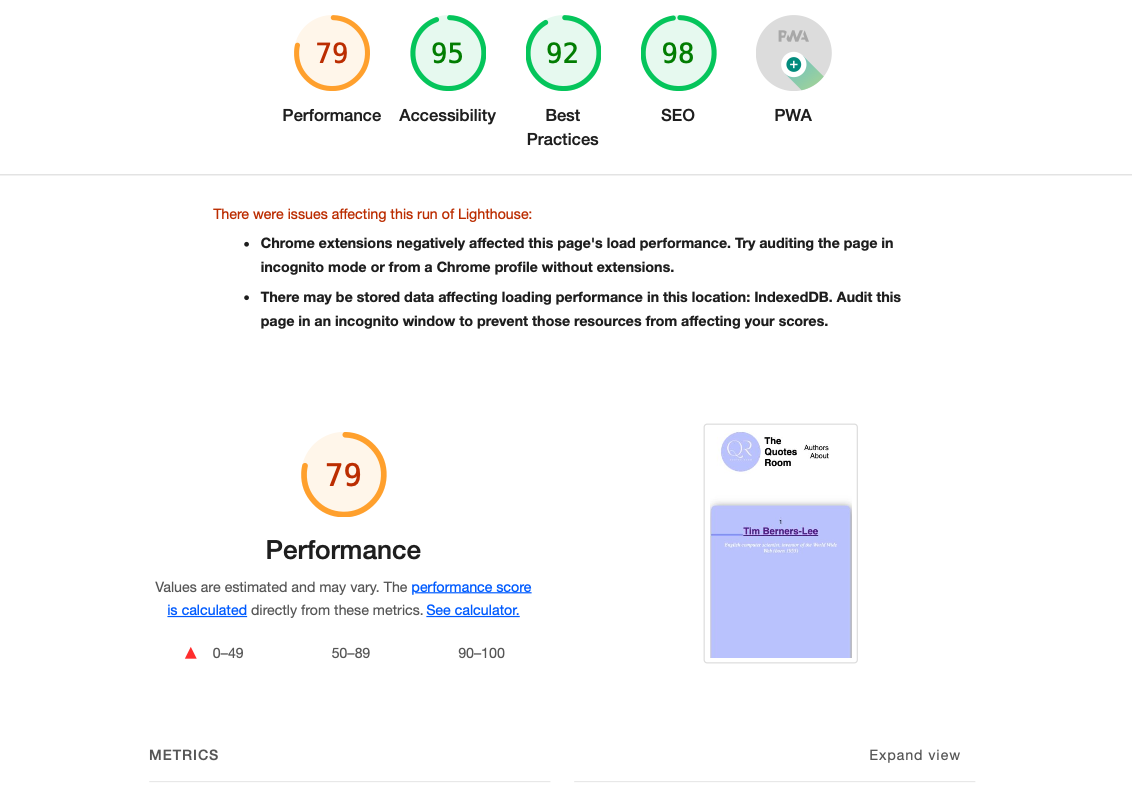
Task: Open the performance score is calculated link
Action: 471,587
